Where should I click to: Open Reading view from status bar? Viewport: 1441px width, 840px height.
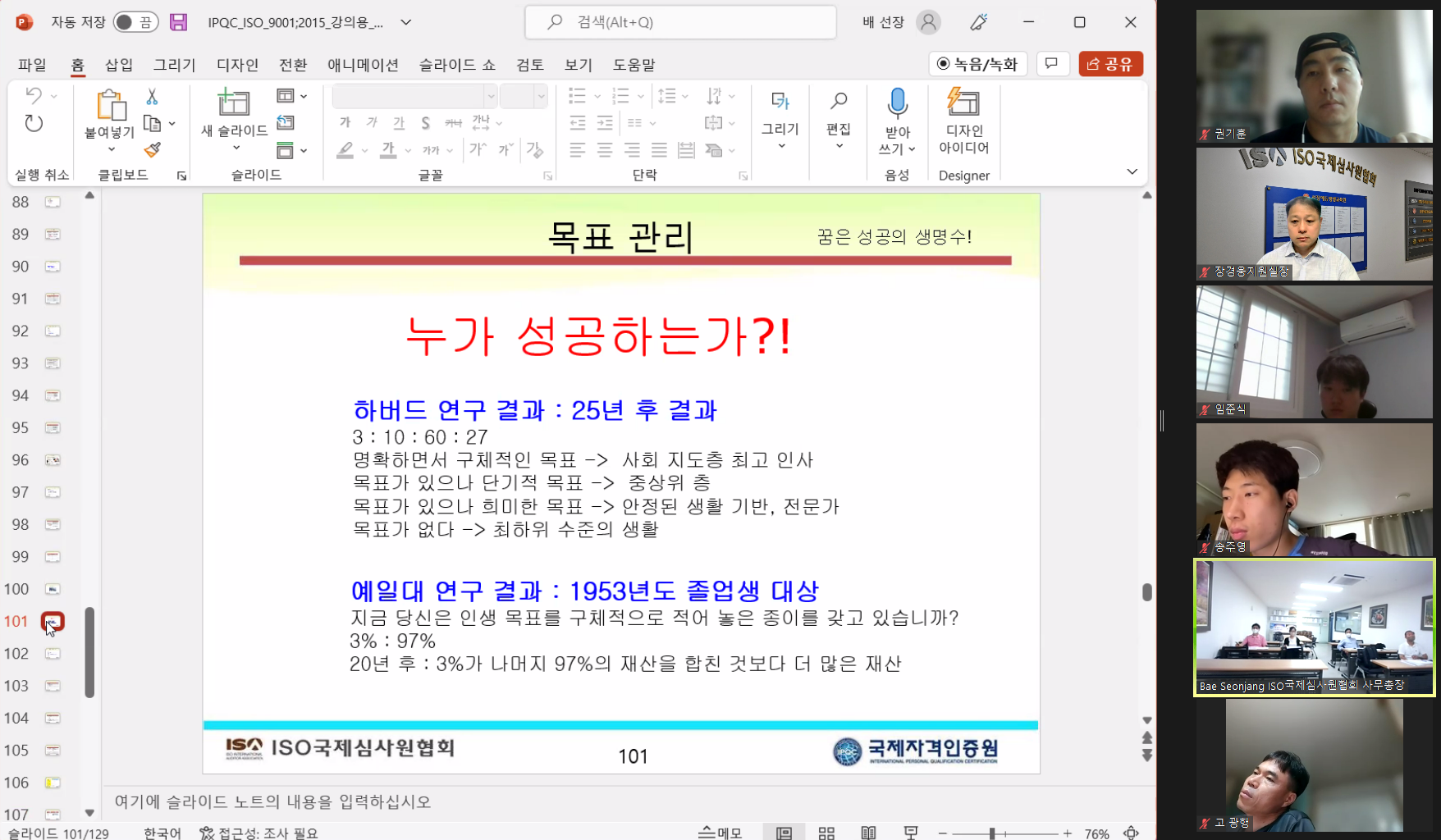tap(868, 833)
